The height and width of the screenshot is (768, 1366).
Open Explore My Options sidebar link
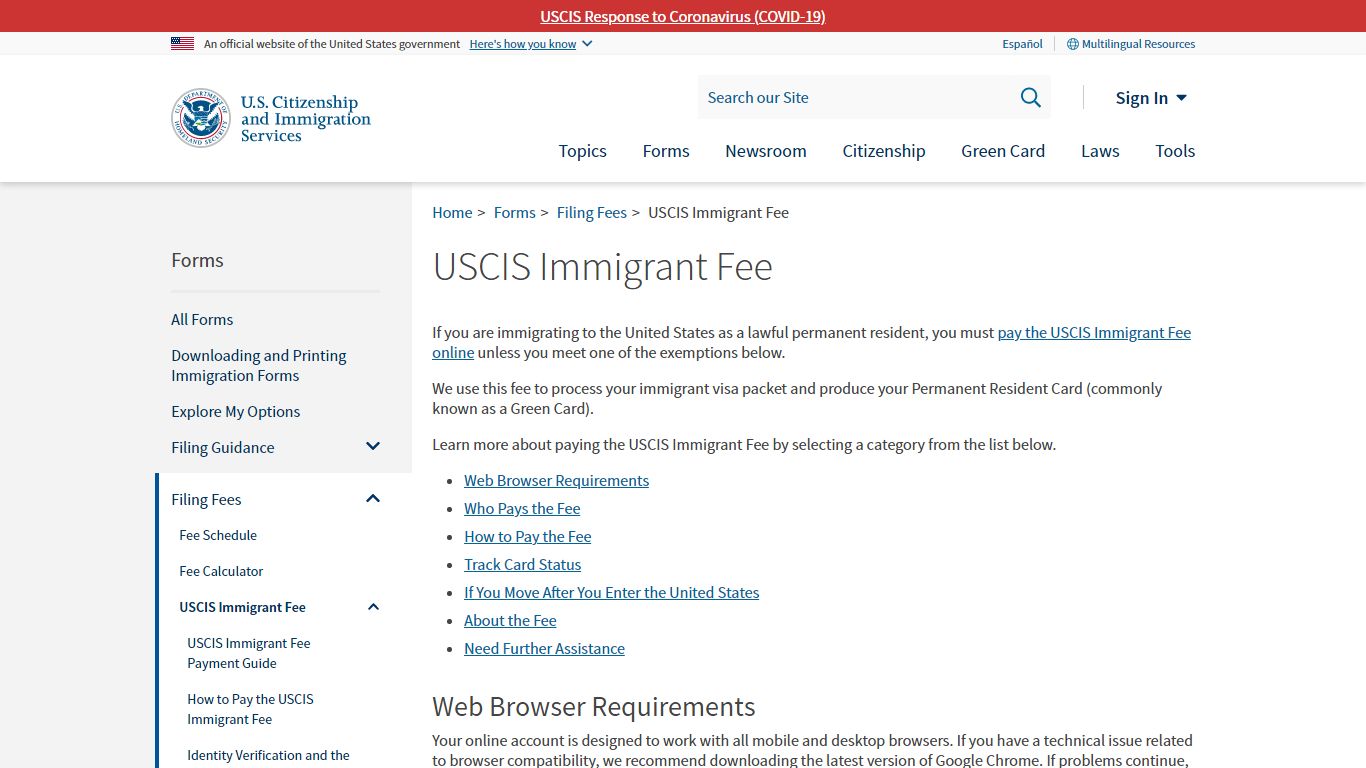coord(235,411)
